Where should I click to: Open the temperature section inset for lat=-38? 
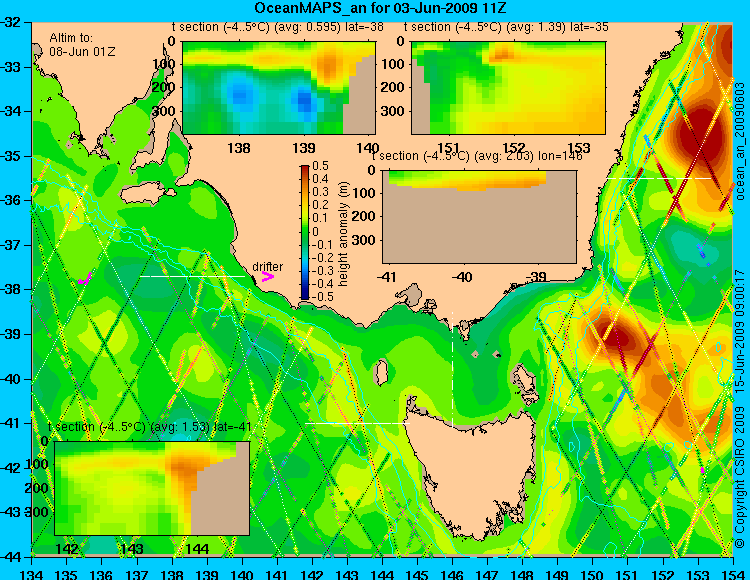279,88
